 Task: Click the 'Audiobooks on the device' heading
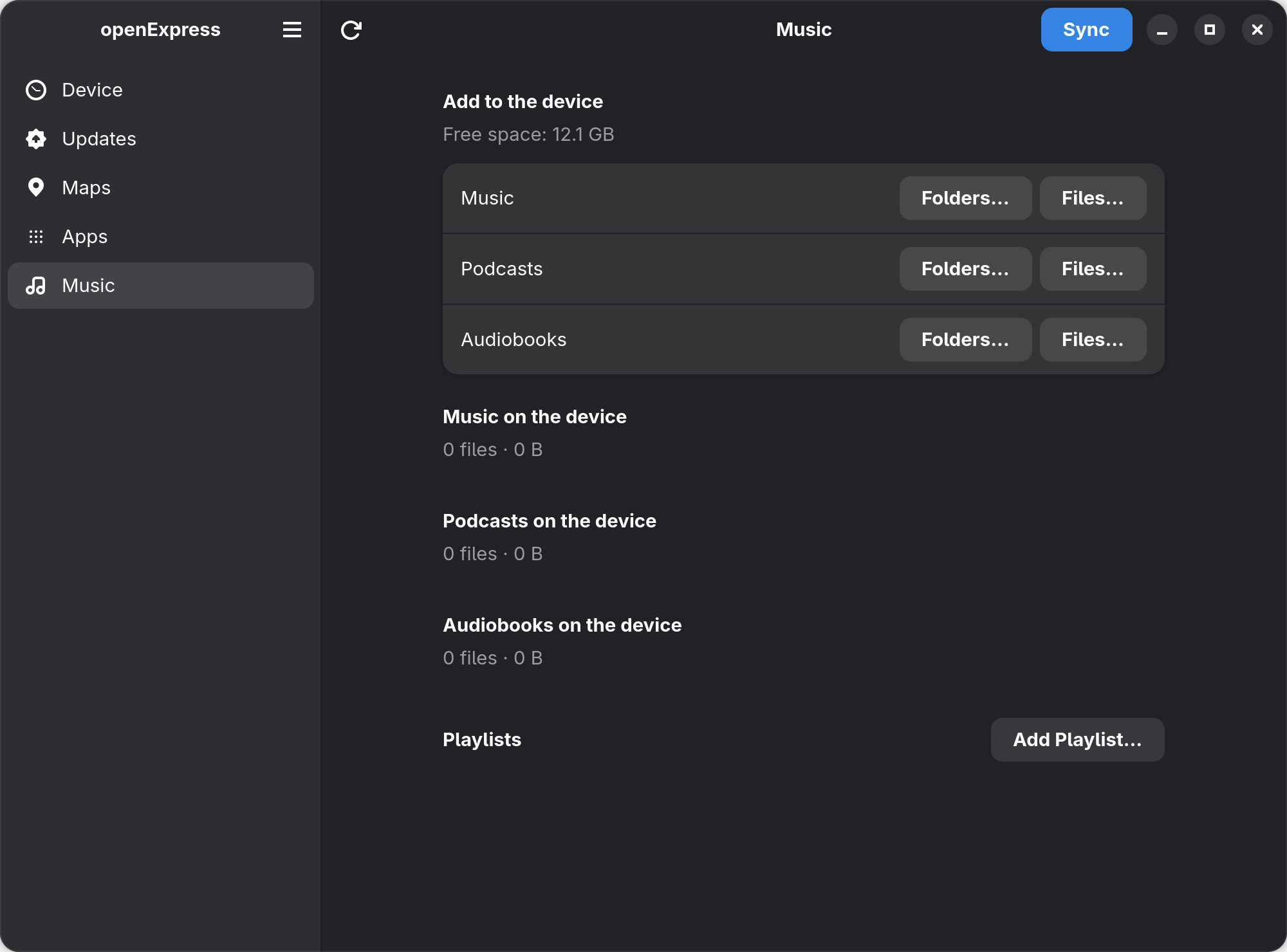pyautogui.click(x=562, y=625)
